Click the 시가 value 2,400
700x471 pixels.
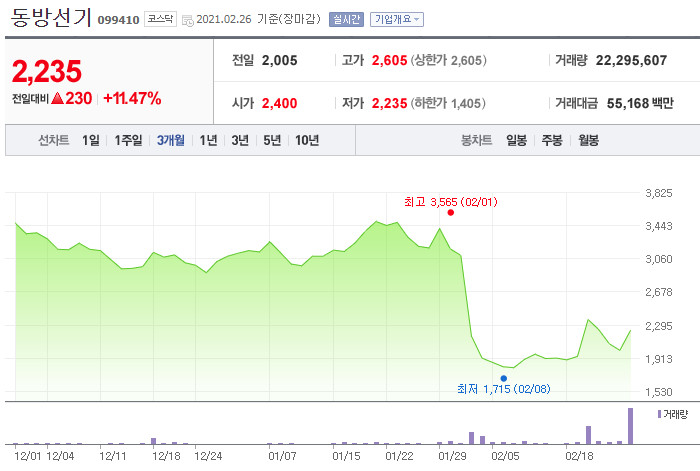pos(279,104)
